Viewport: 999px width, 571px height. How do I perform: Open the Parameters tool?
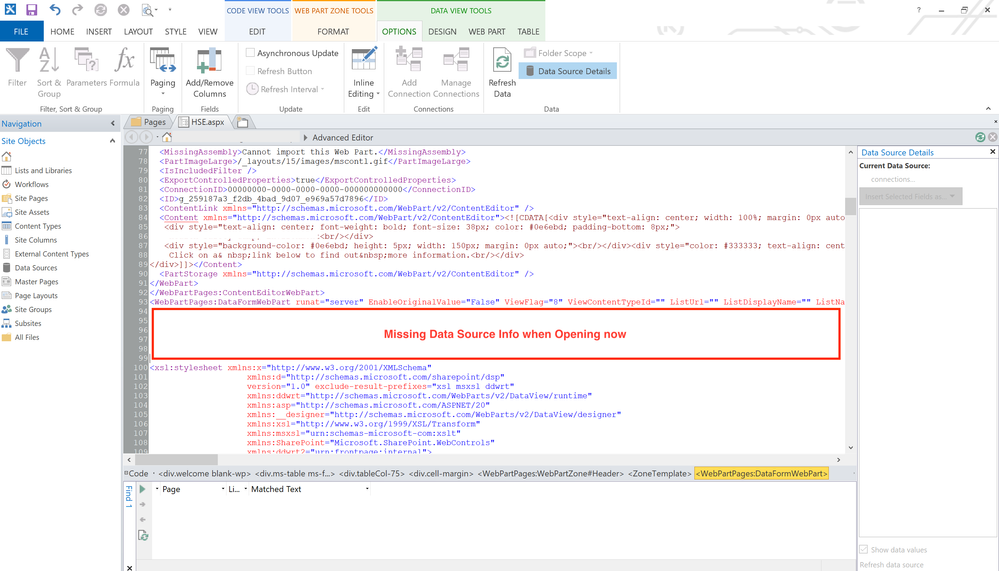tap(86, 68)
